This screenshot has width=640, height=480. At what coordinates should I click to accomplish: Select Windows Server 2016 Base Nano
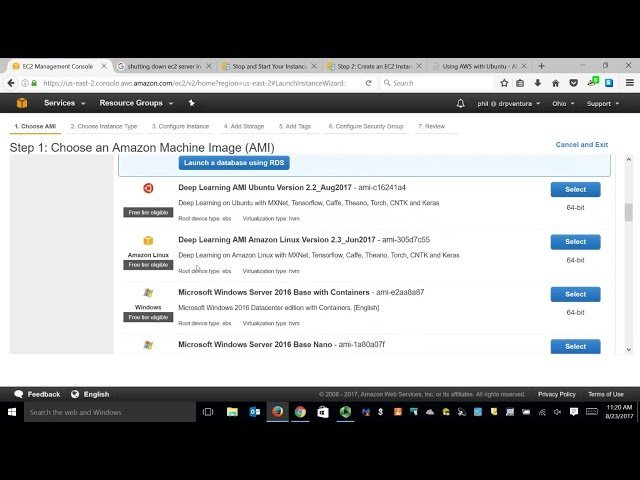point(575,346)
